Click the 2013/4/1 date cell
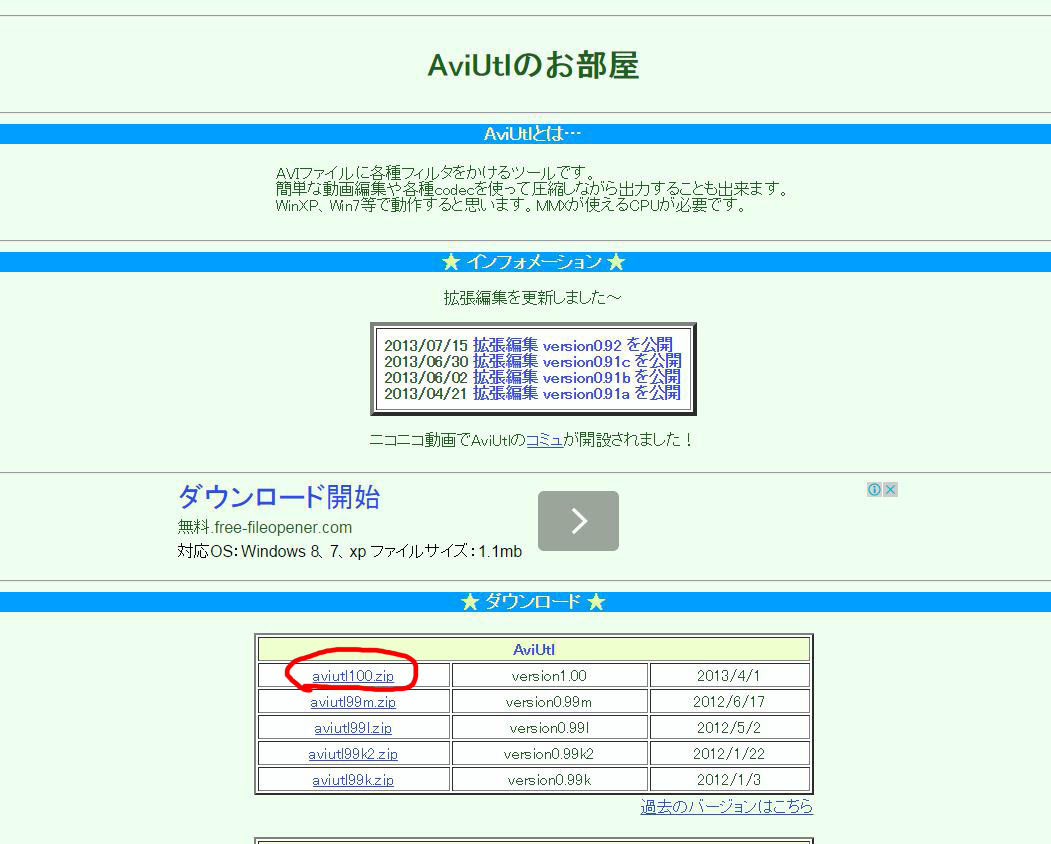The image size is (1051, 844). coord(729,676)
